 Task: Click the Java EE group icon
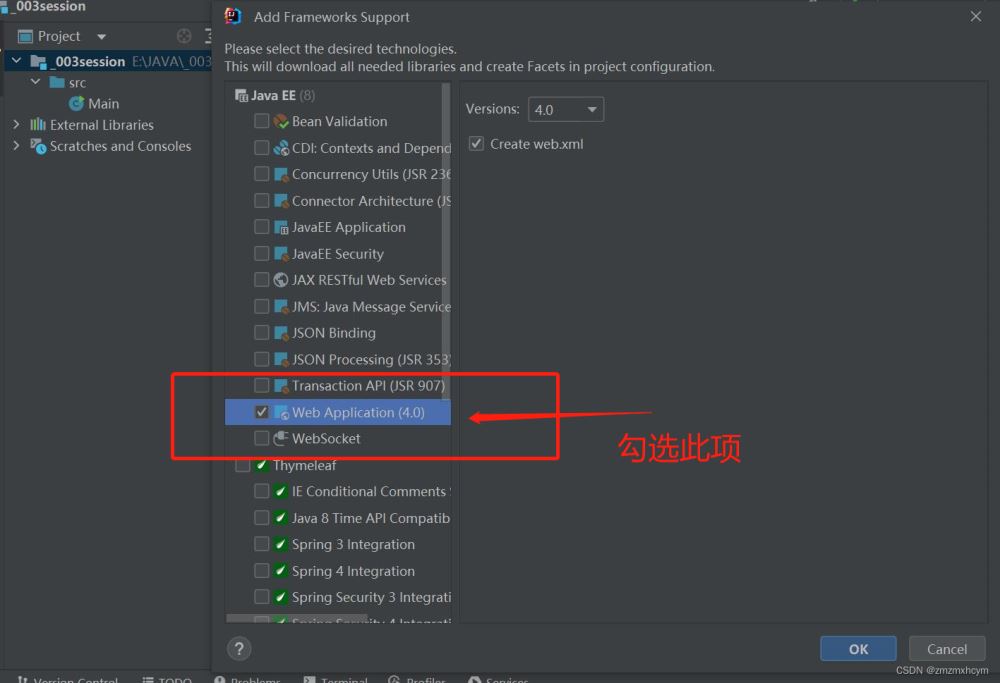241,96
